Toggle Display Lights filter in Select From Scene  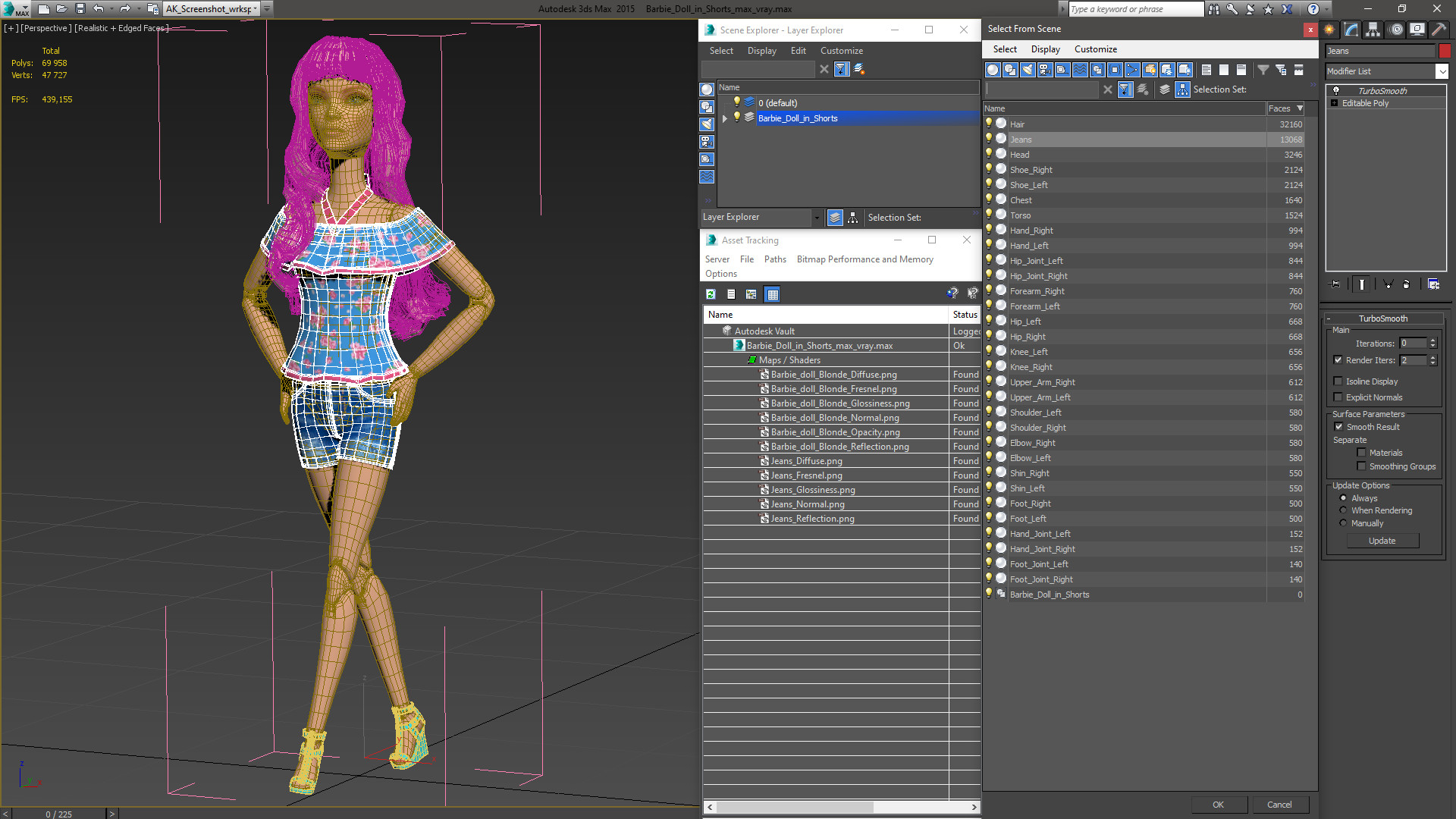1028,70
